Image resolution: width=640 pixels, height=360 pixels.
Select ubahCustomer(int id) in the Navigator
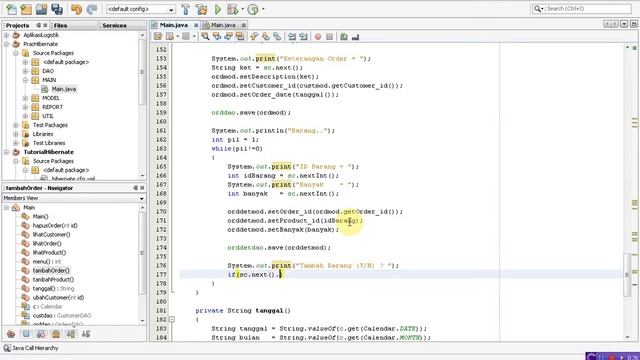coord(58,298)
